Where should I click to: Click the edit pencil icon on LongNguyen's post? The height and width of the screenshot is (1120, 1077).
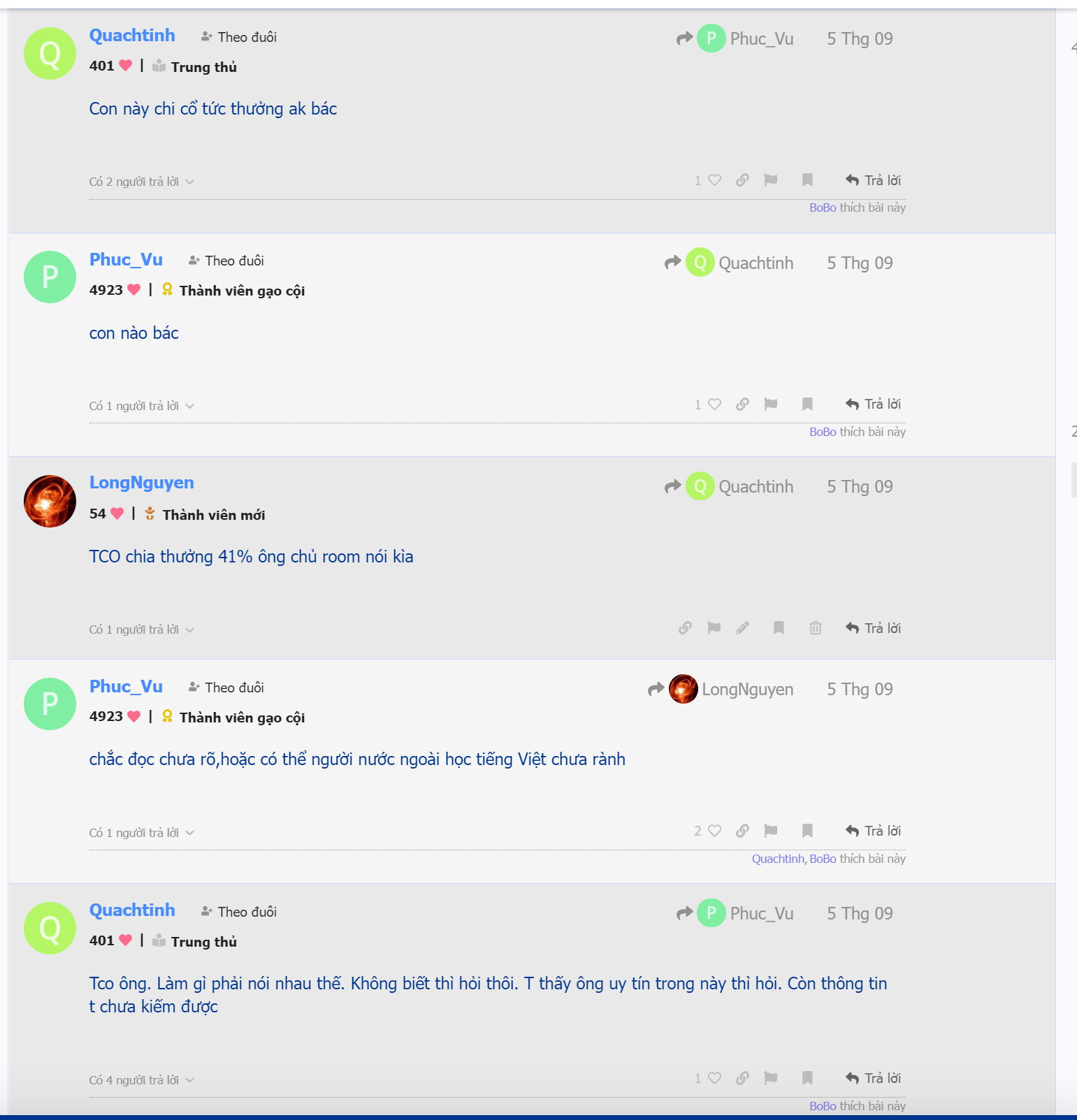742,628
